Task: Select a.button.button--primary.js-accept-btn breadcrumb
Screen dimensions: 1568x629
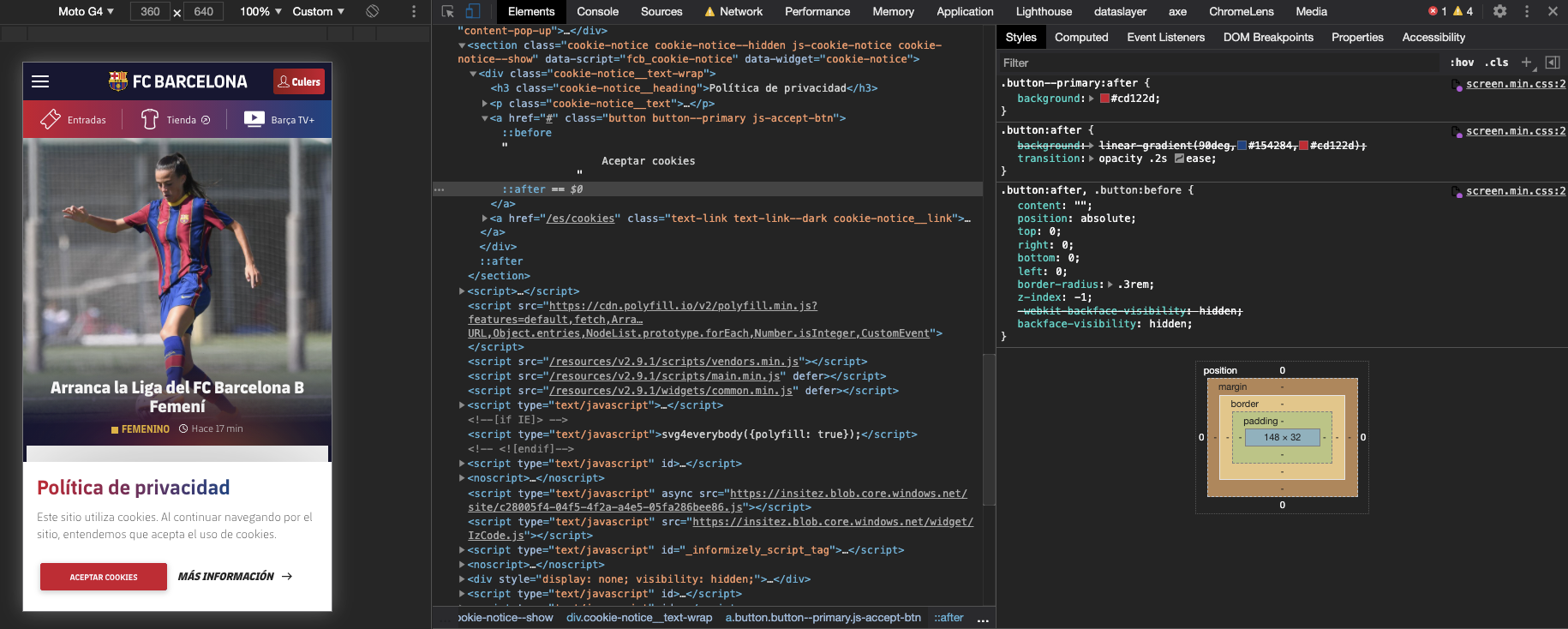Action: point(823,617)
